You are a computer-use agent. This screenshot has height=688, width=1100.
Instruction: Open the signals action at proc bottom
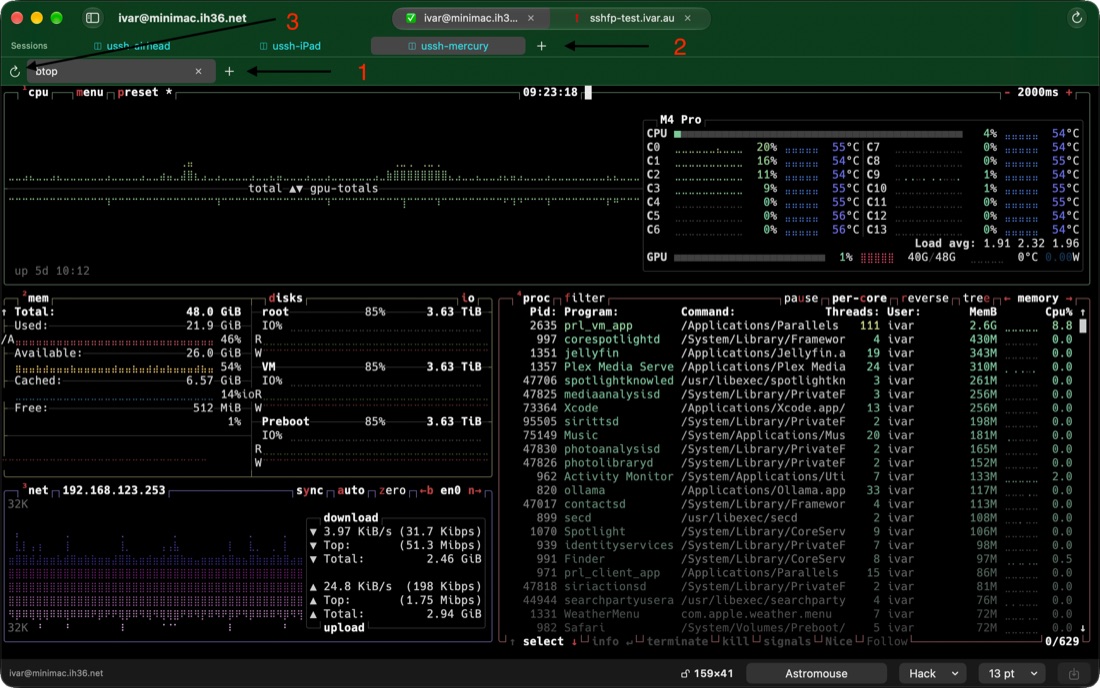click(x=787, y=642)
